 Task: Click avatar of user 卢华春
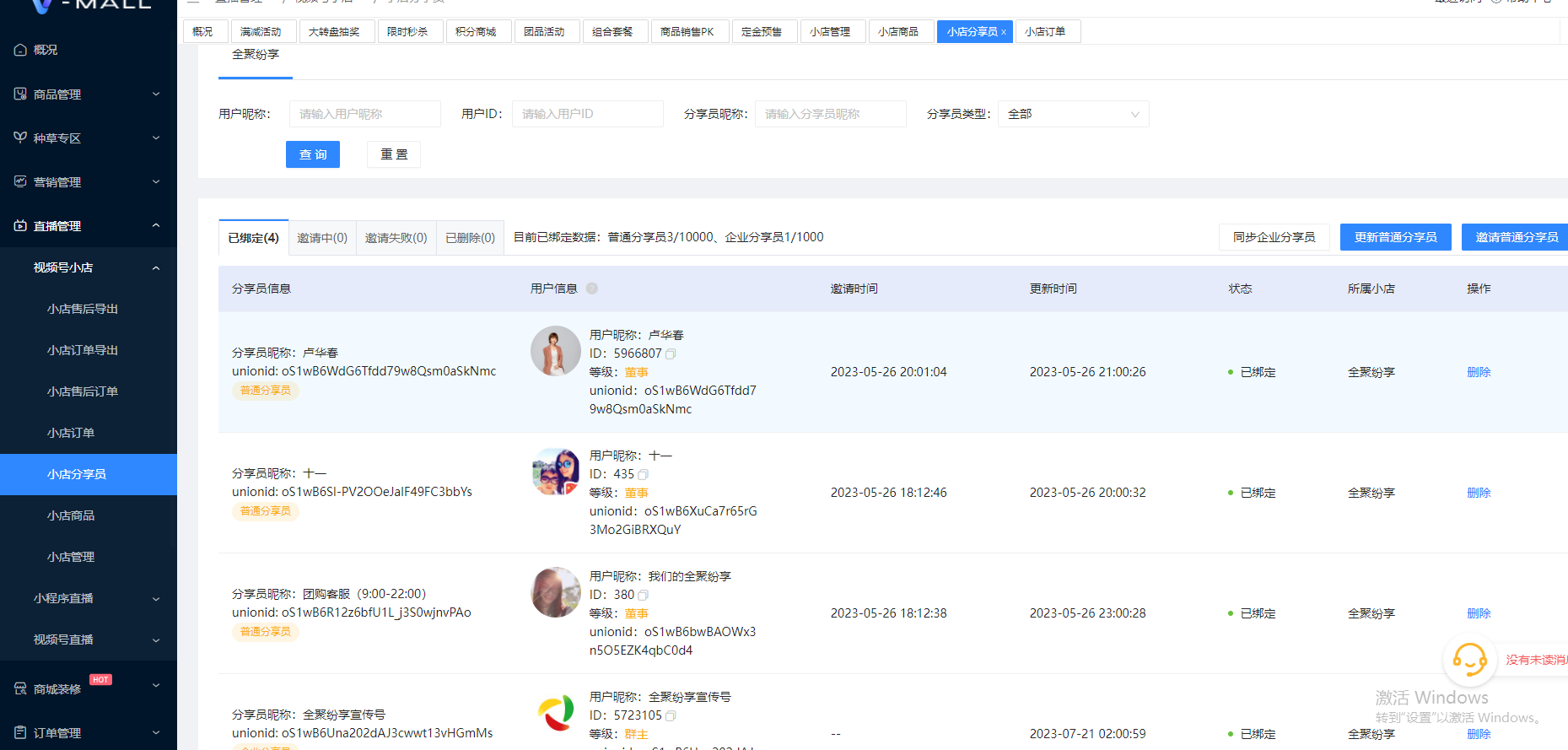(x=556, y=351)
